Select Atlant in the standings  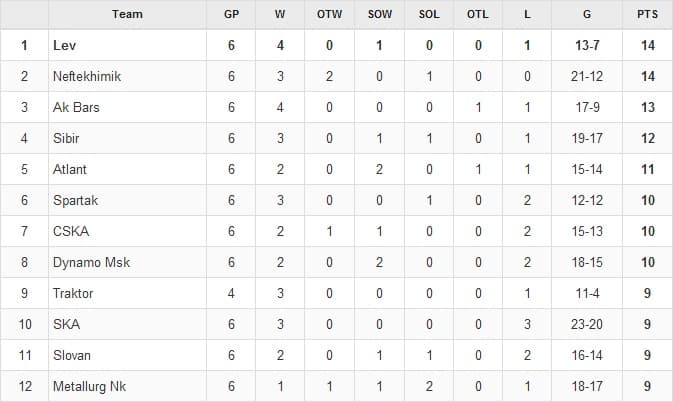click(x=70, y=169)
